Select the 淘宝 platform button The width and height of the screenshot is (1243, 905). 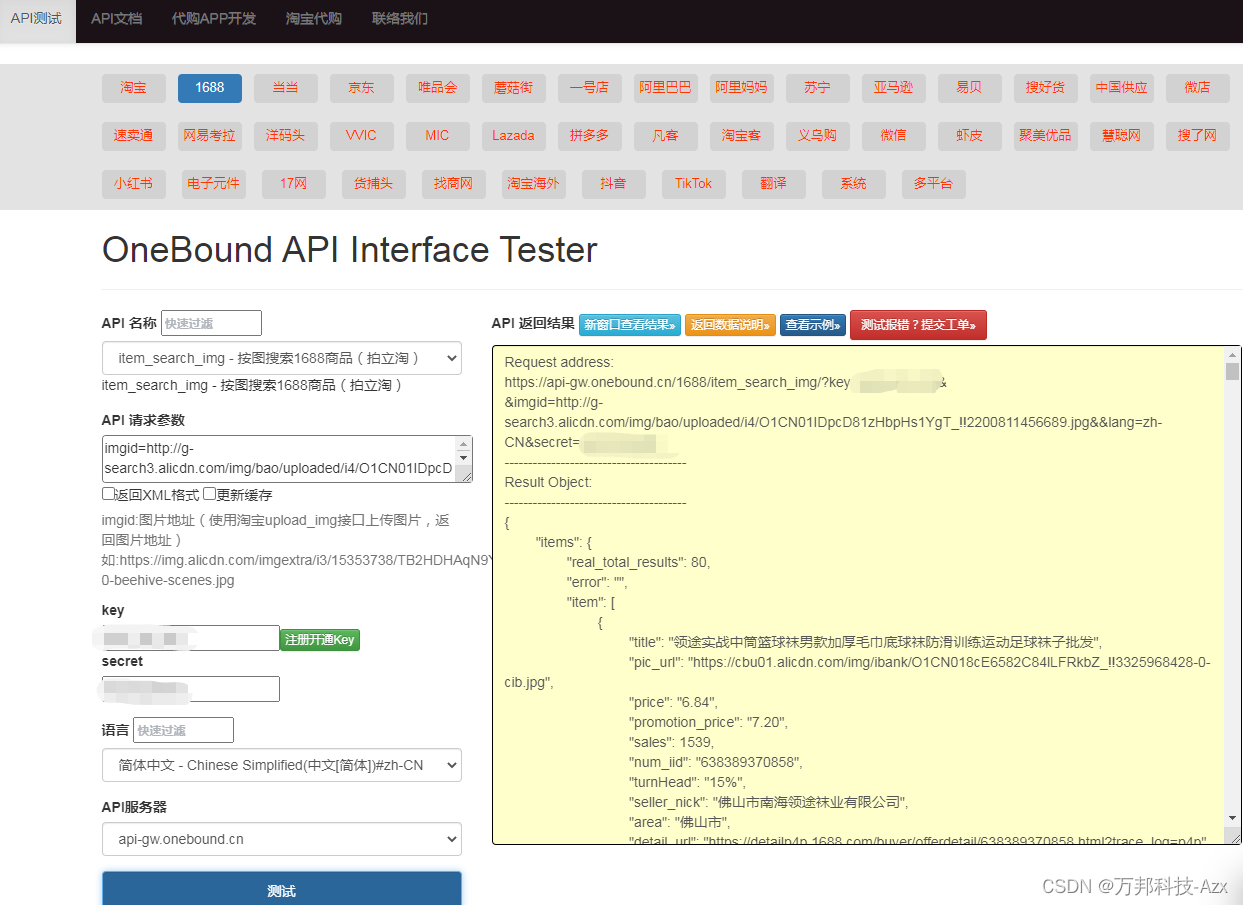coord(134,88)
